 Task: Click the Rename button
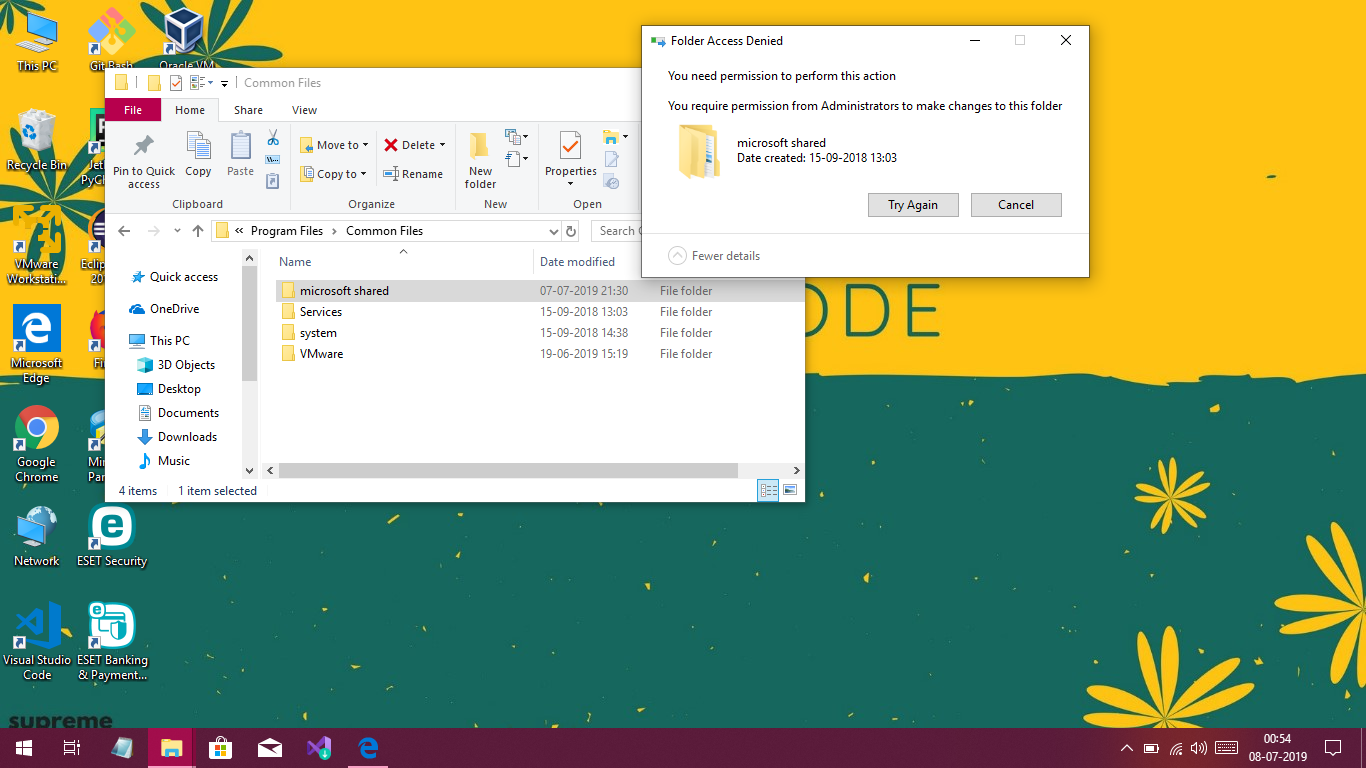click(412, 174)
